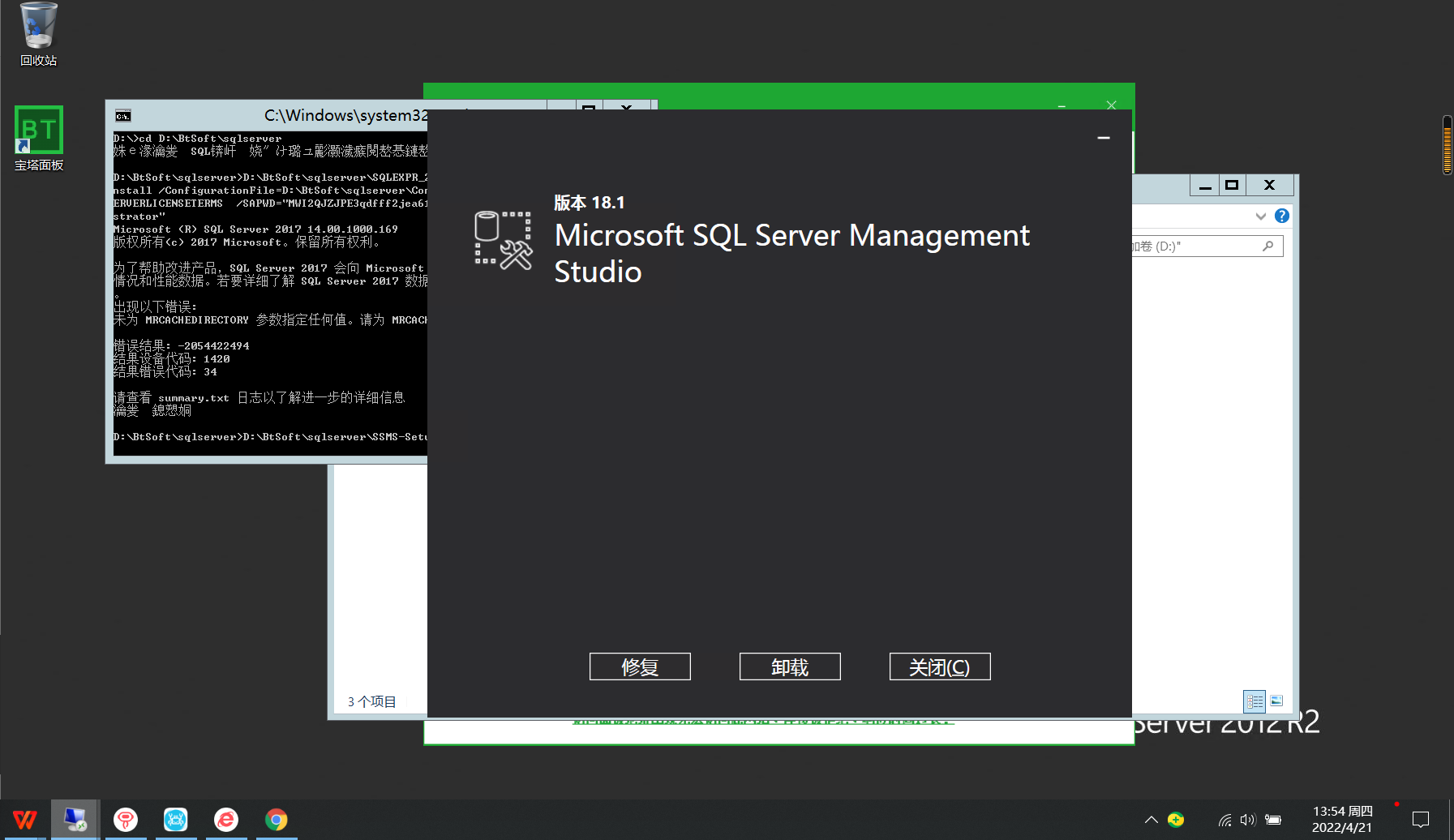This screenshot has height=840, width=1454.
Task: Click the 错误结果: -2054422494 line in console
Action: coord(182,346)
